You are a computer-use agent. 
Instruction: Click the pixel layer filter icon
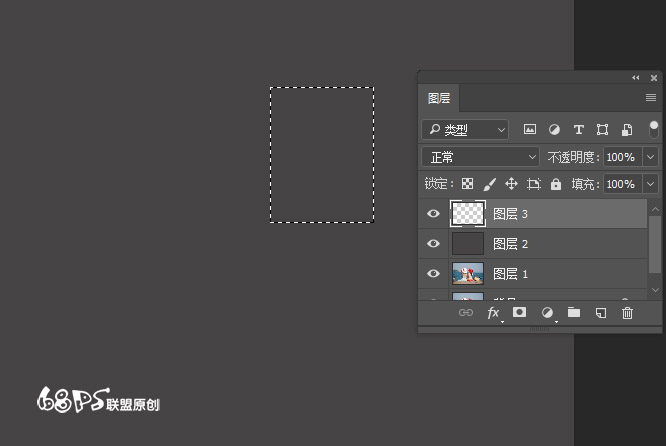pos(530,129)
